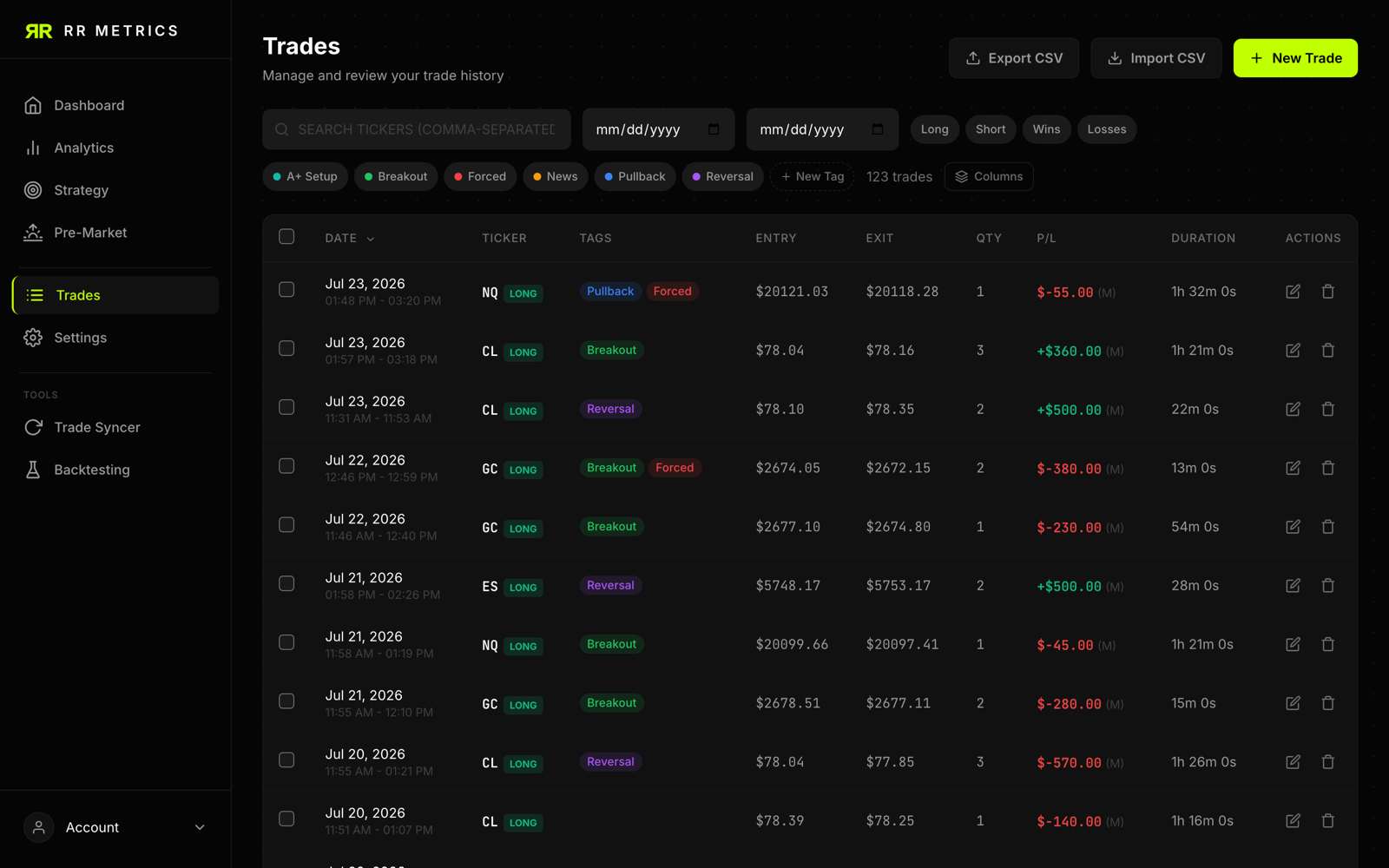Open the Columns selector
1389x868 pixels.
tap(989, 176)
